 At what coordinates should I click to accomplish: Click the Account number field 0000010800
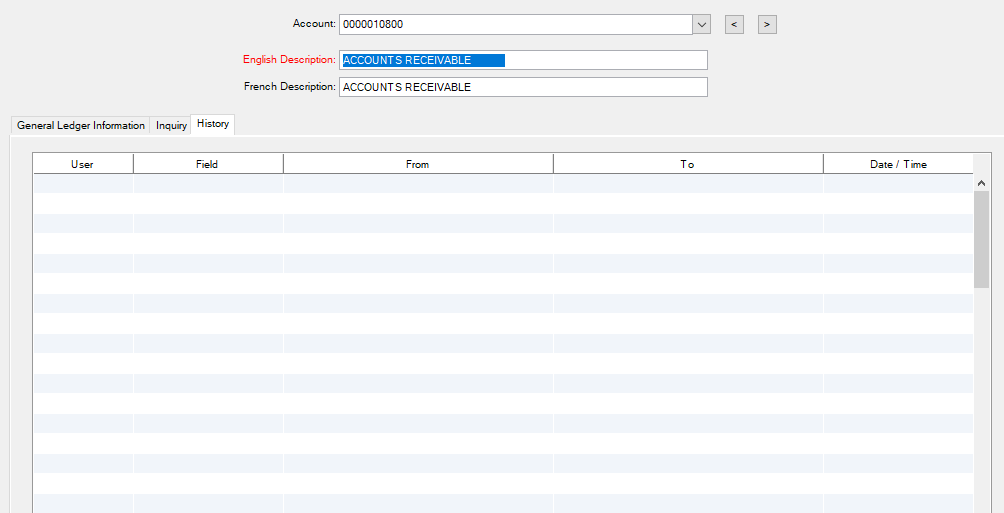tap(515, 24)
